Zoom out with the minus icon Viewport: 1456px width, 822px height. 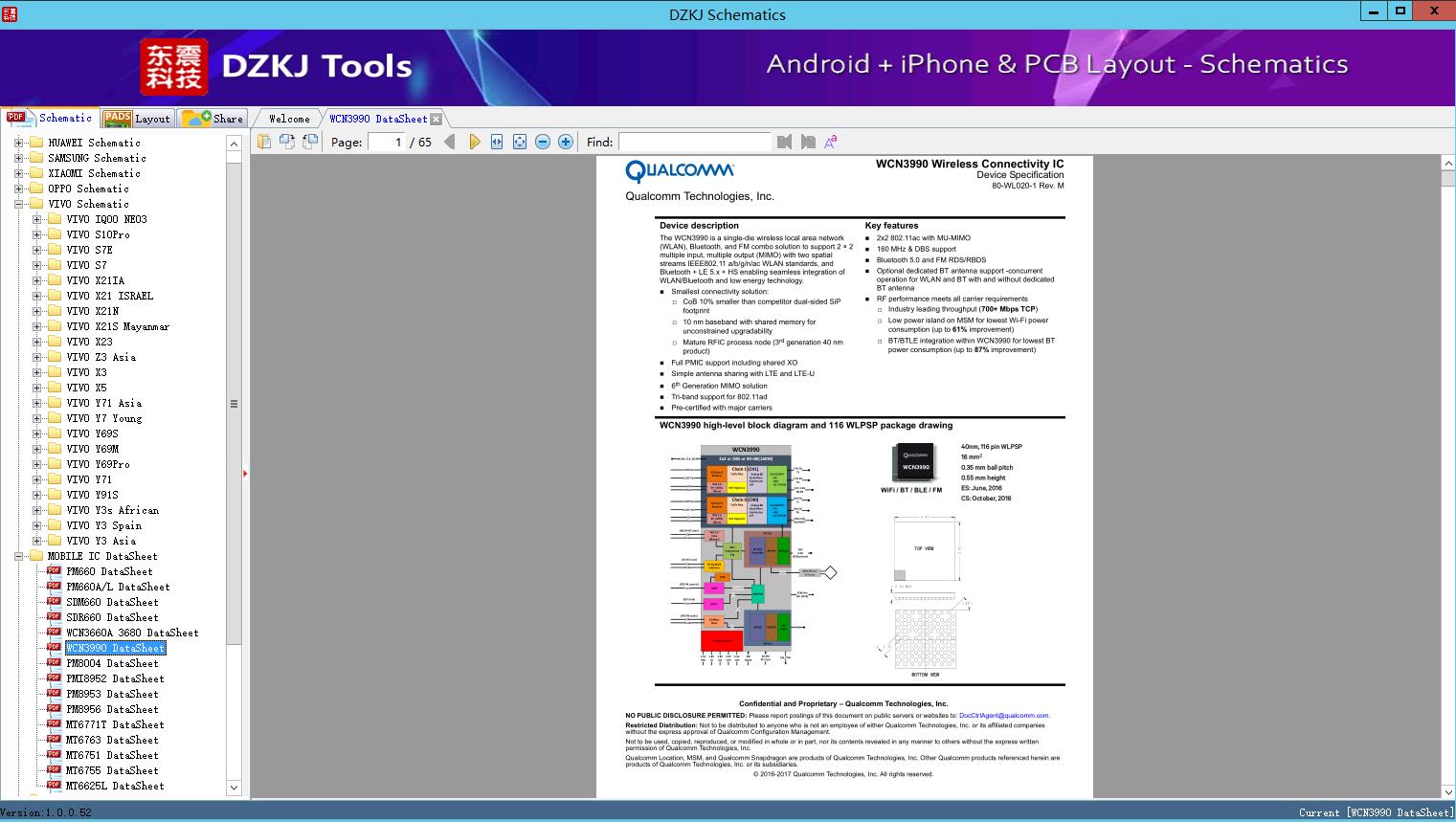click(543, 142)
